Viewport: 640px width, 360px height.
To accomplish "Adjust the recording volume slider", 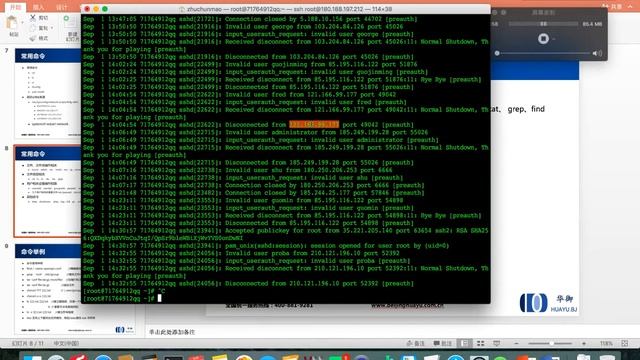I will (x=543, y=53).
